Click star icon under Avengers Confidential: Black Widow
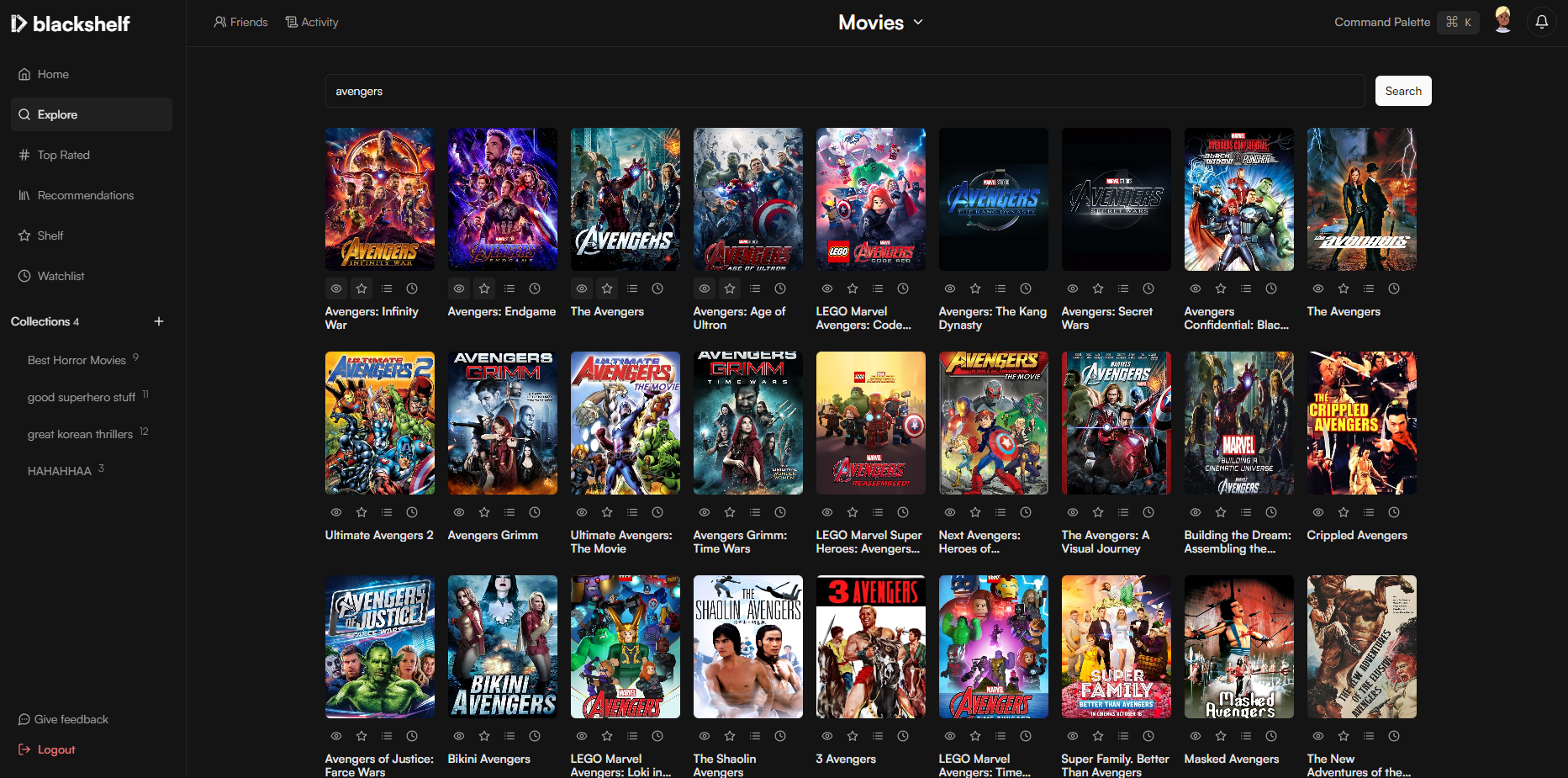Image resolution: width=1568 pixels, height=778 pixels. (1221, 288)
